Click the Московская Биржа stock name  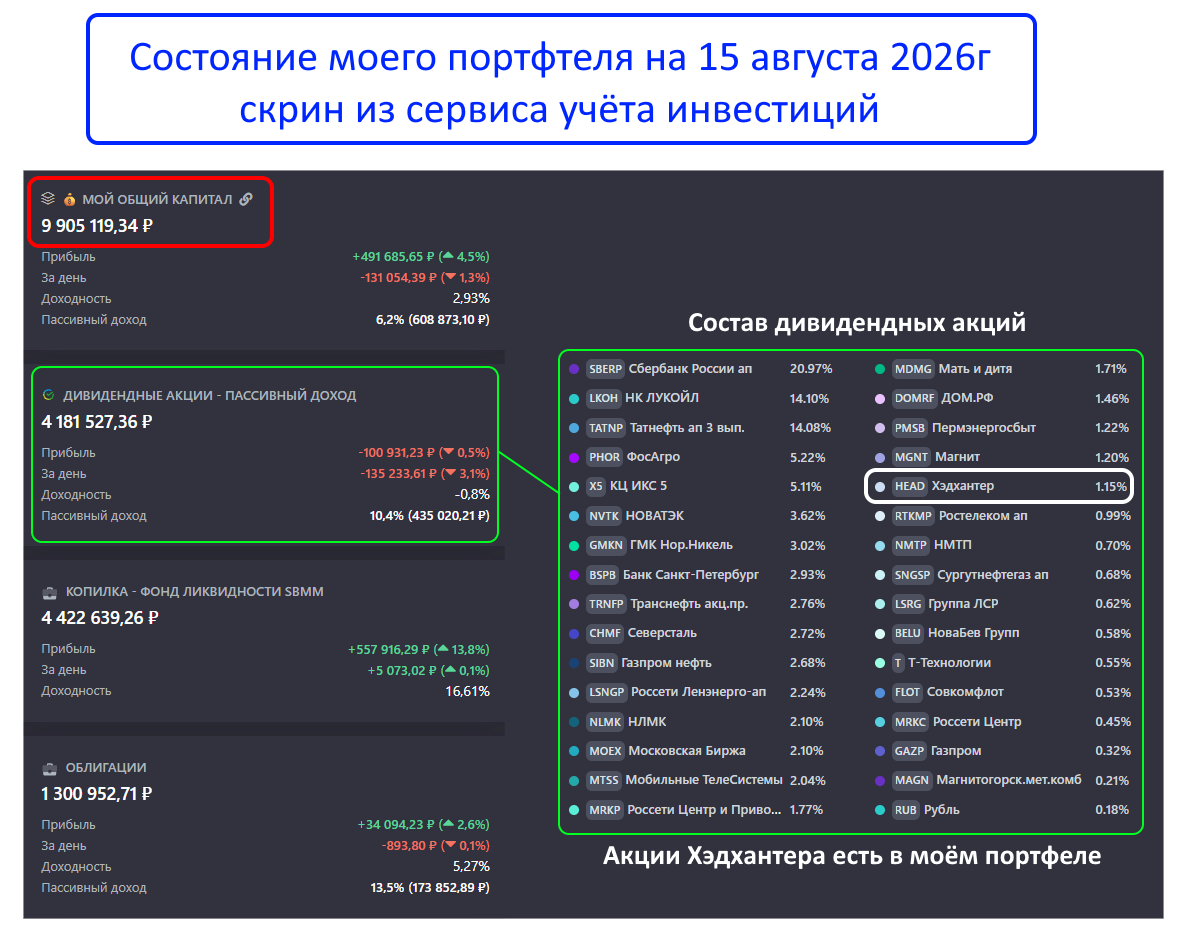tap(687, 751)
